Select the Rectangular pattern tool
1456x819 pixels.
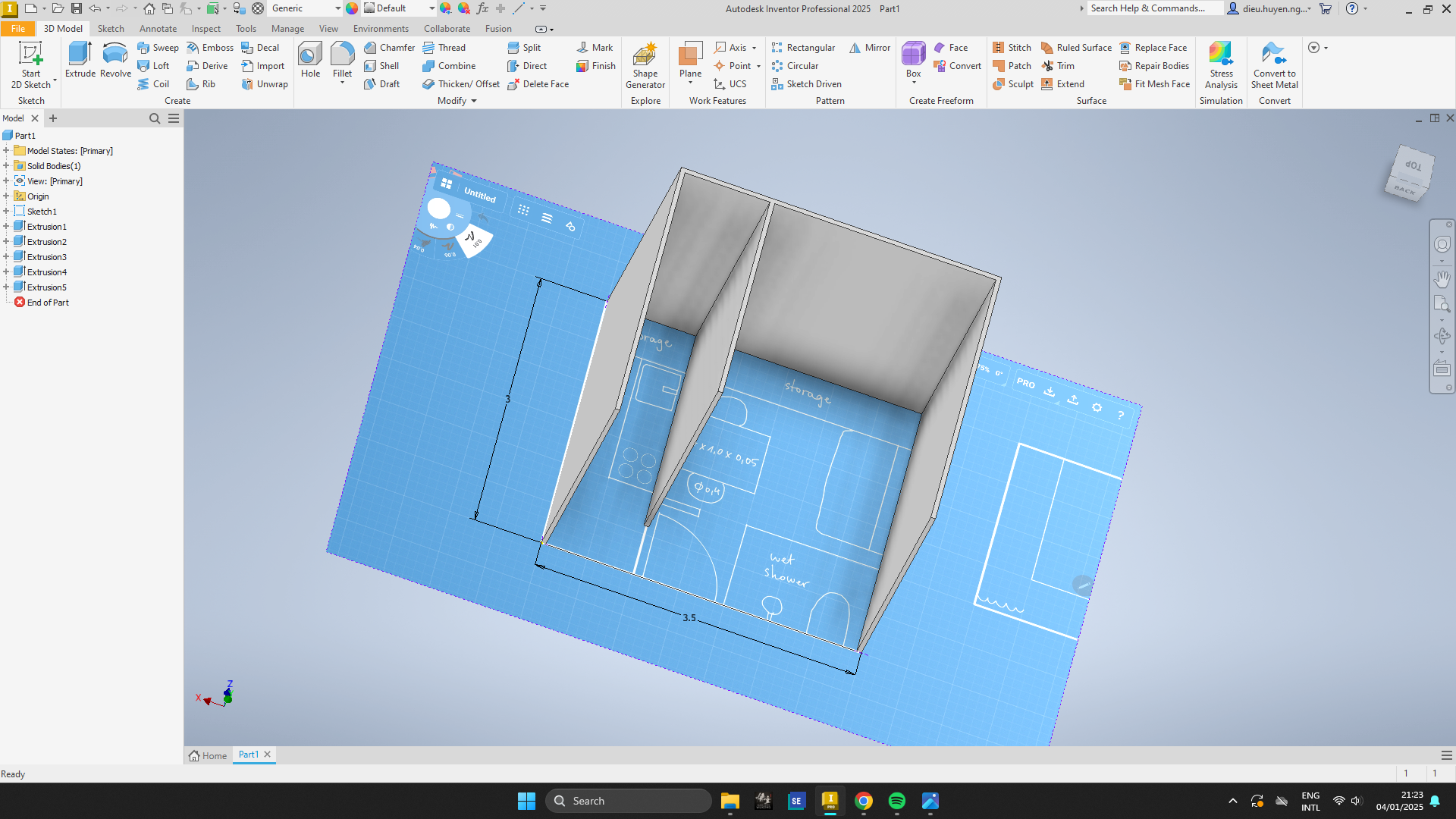point(803,47)
